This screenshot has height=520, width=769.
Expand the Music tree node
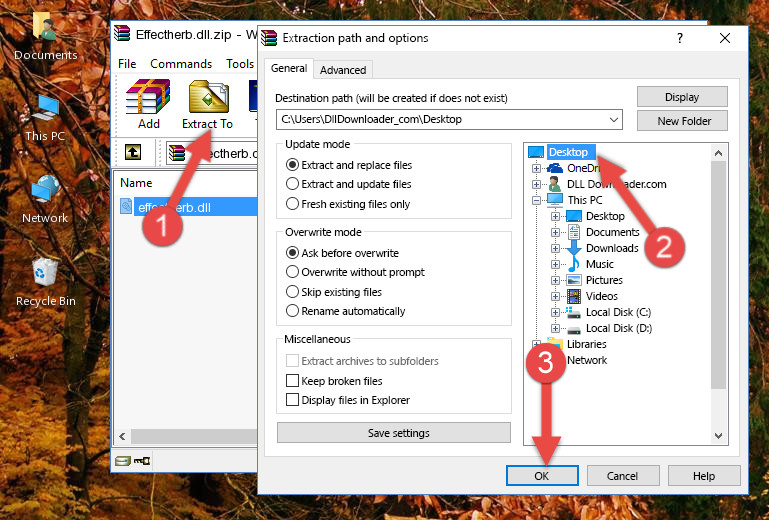(555, 264)
